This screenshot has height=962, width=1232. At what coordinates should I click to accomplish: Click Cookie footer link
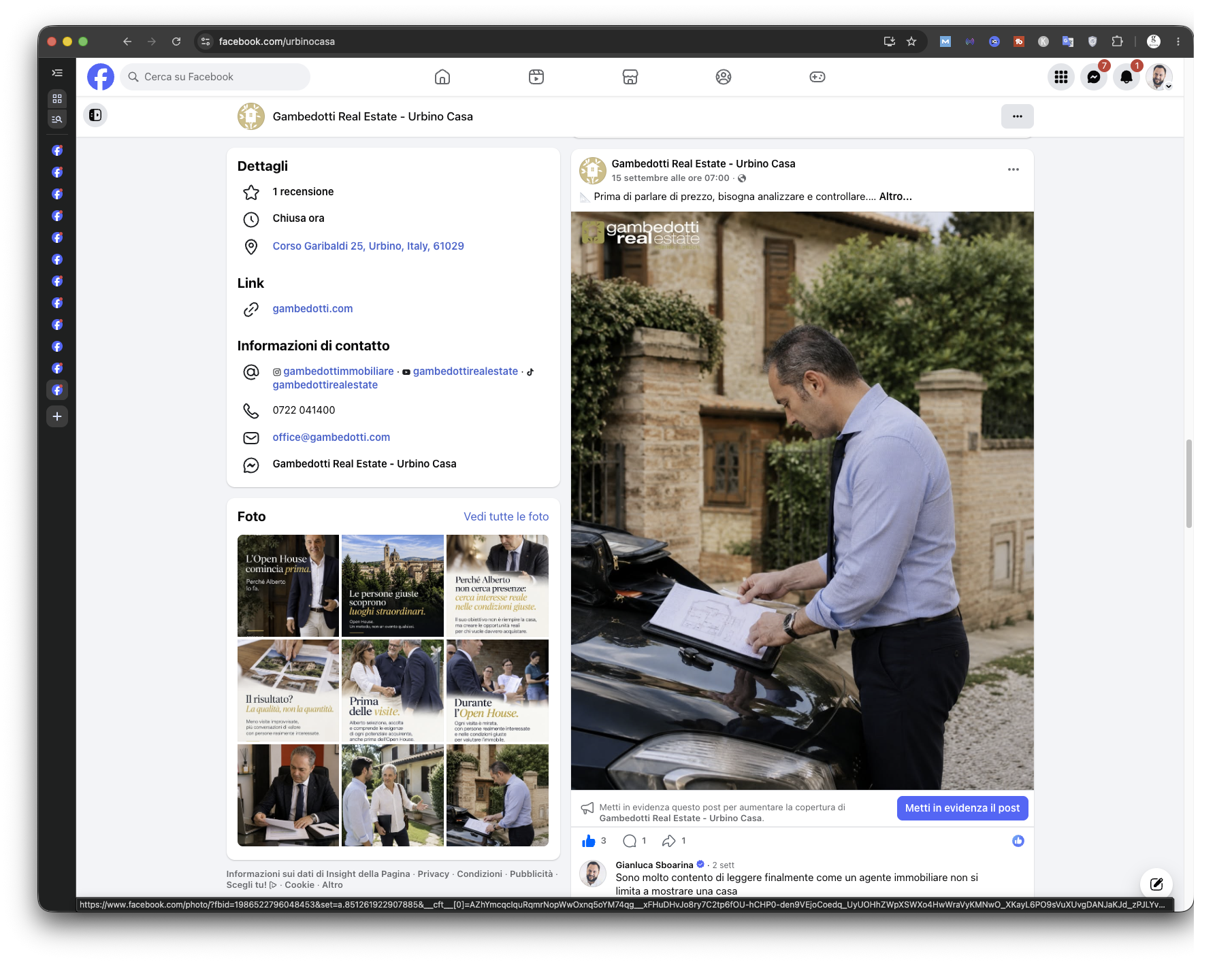(299, 885)
